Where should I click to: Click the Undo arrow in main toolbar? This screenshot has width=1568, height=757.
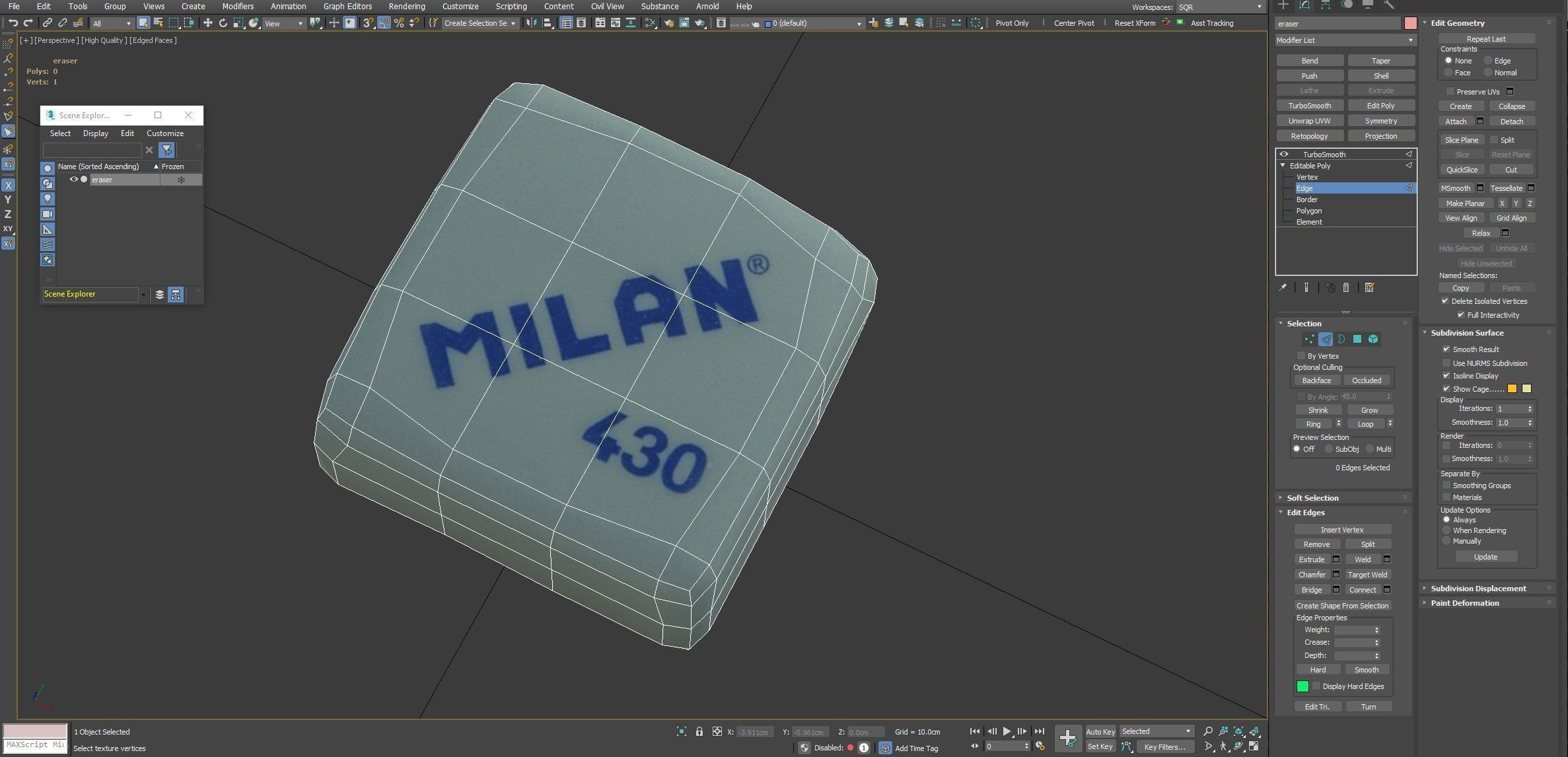click(13, 22)
